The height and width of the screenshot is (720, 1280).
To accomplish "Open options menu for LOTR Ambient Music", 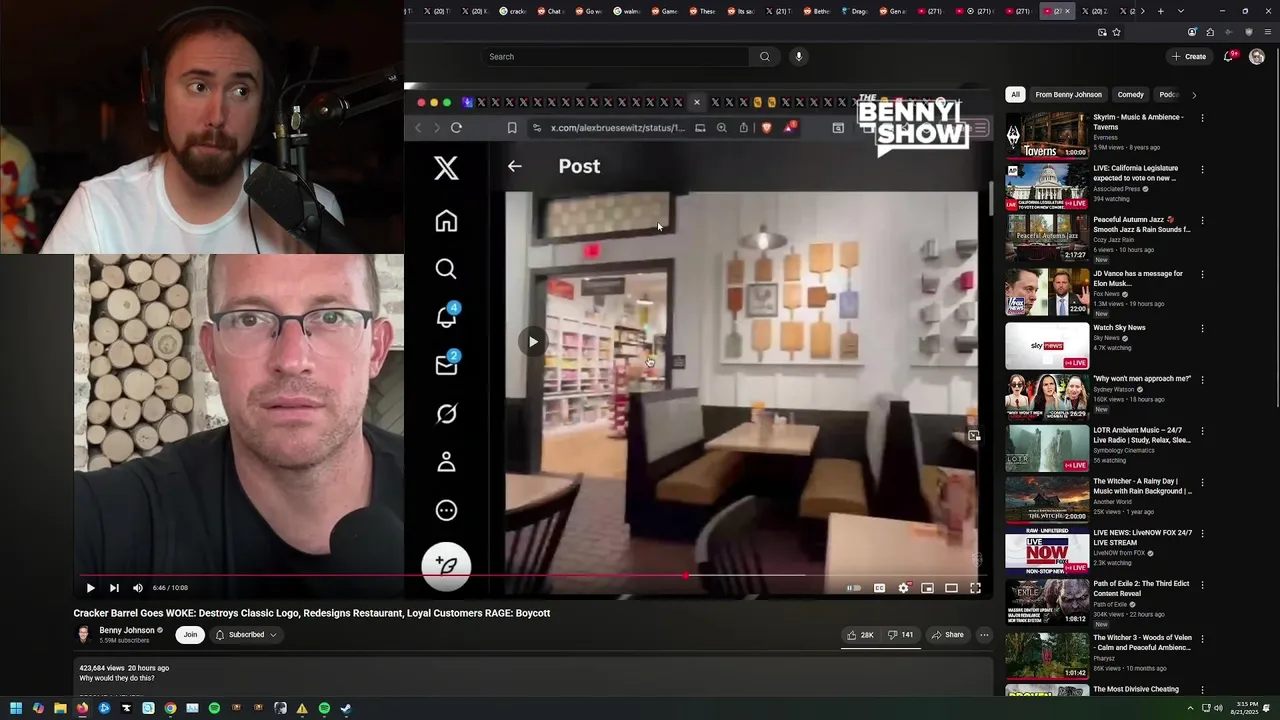I will (1202, 431).
